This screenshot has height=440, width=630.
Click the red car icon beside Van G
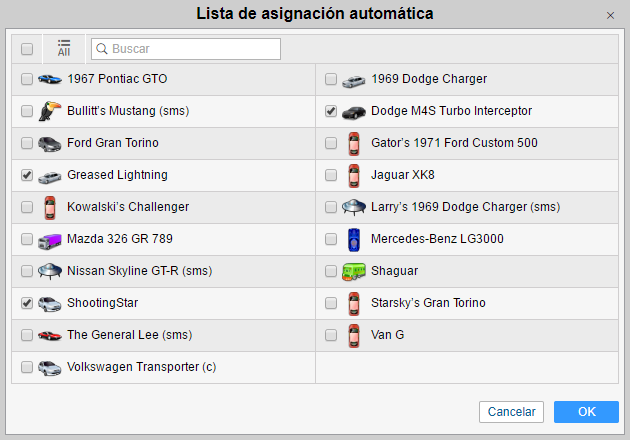[x=353, y=335]
